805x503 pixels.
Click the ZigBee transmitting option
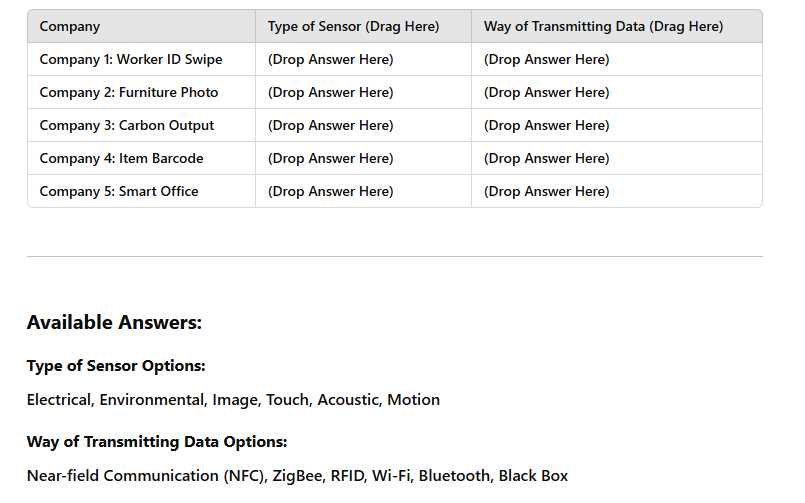click(x=297, y=476)
